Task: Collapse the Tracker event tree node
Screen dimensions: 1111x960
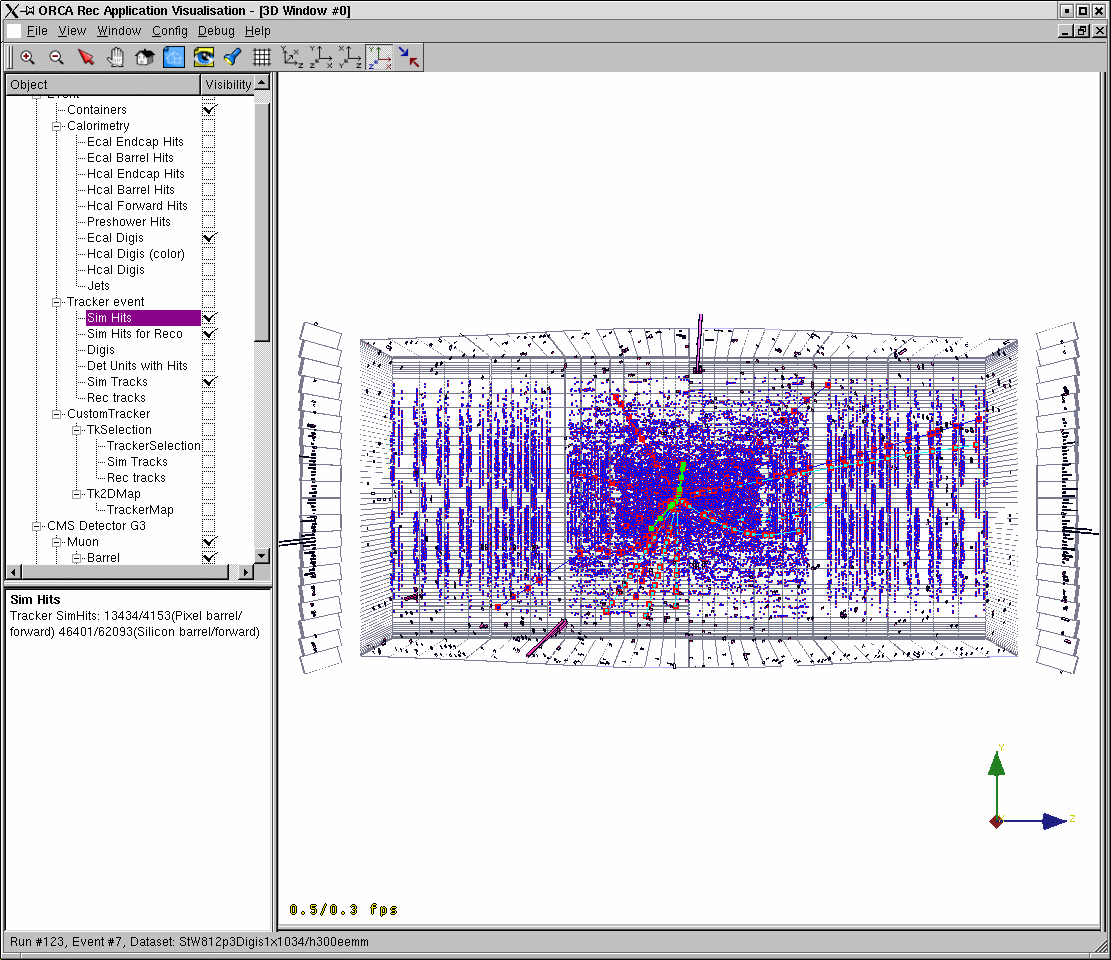Action: coord(57,302)
